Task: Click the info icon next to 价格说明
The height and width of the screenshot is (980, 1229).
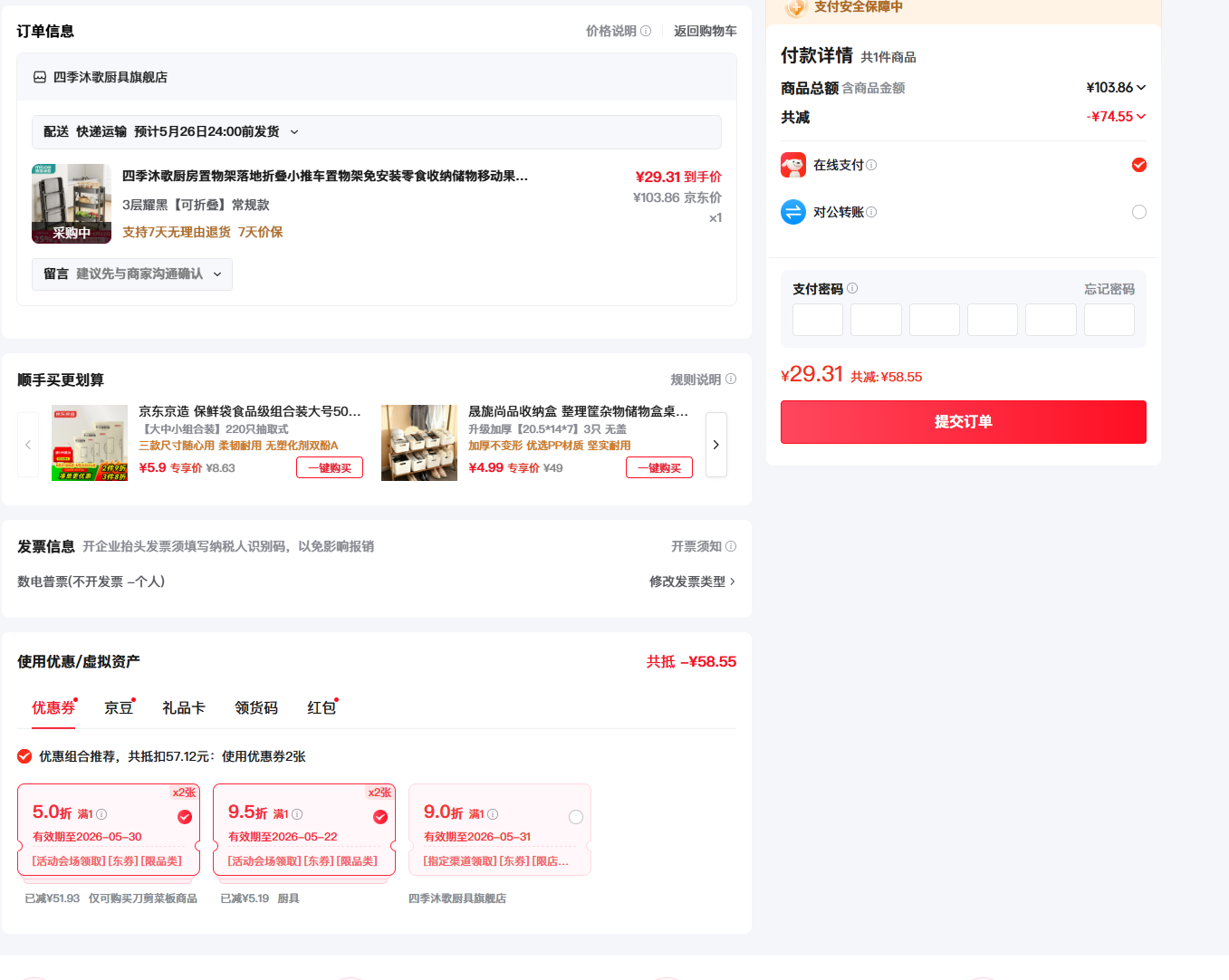Action: point(646,31)
